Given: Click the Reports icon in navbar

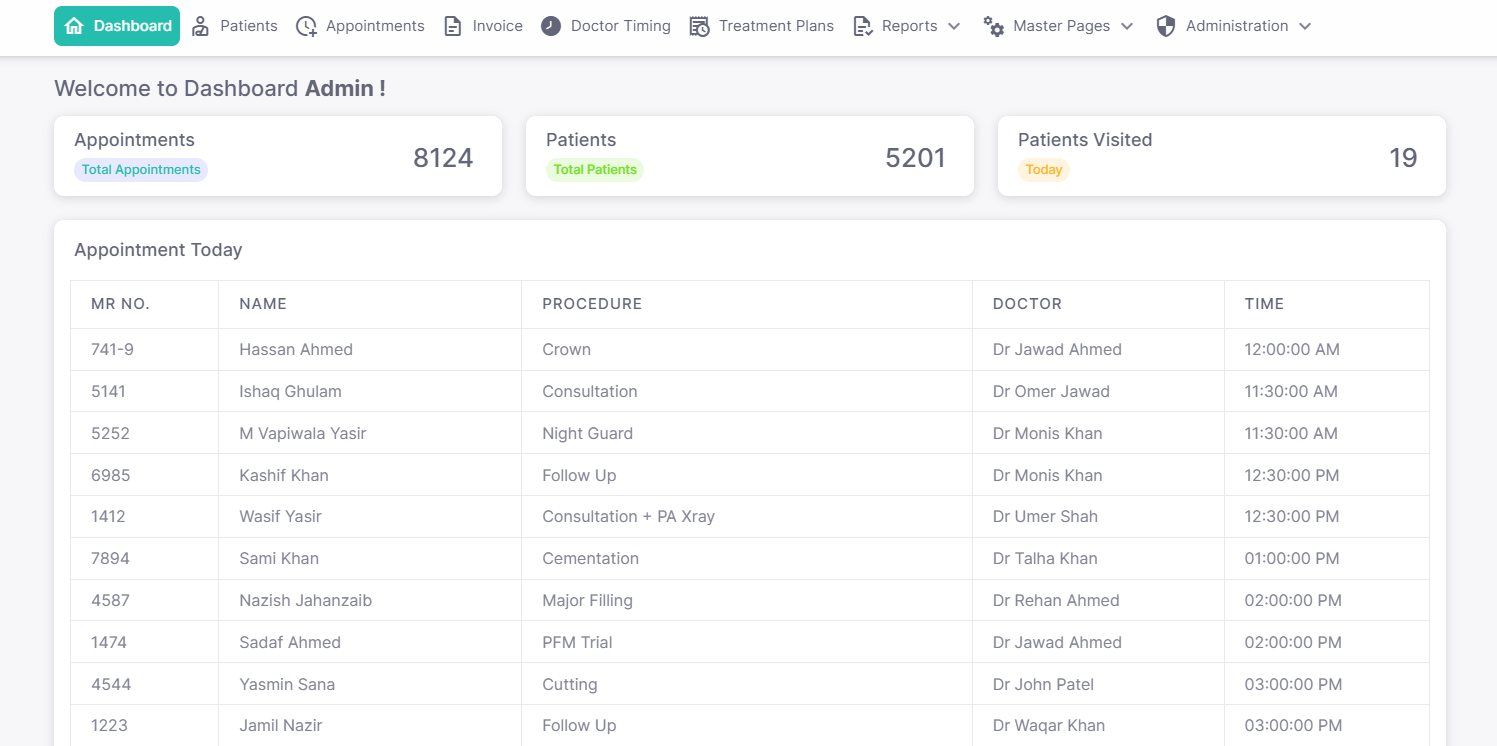Looking at the screenshot, I should (x=862, y=26).
